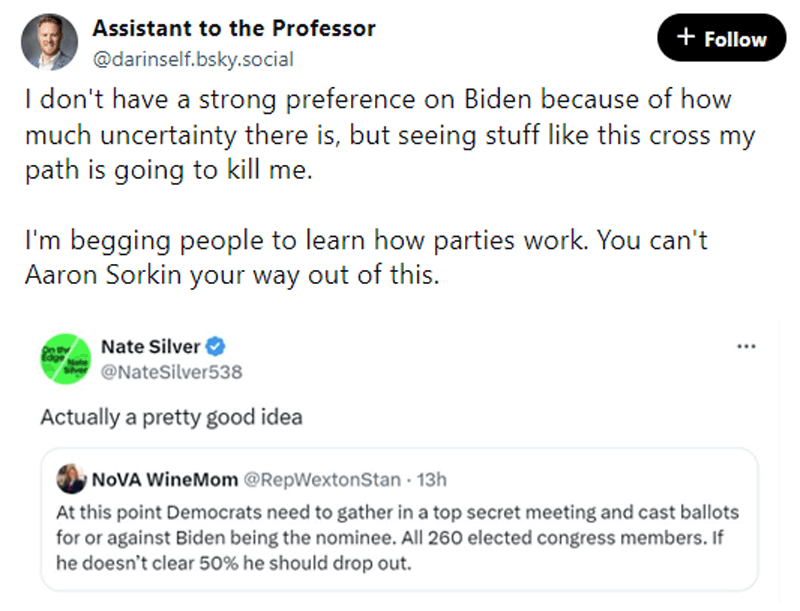The image size is (800, 611).
Task: Open the Assistant to the Professor profile photo
Action: coord(49,42)
